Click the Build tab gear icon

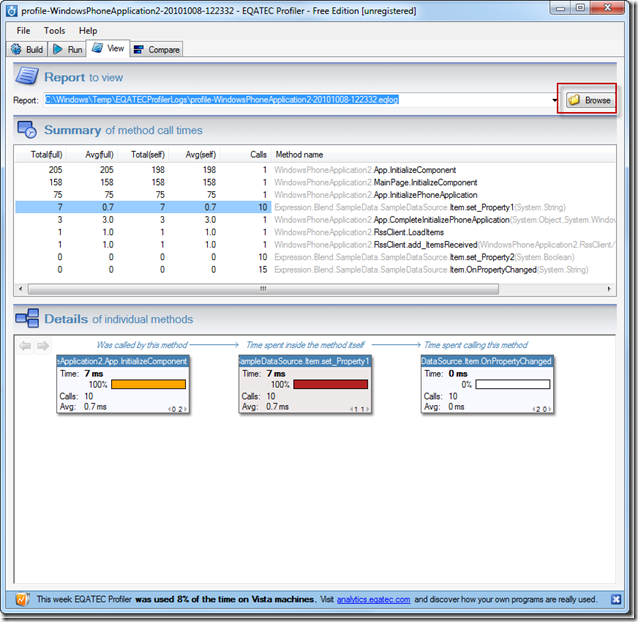[x=17, y=49]
